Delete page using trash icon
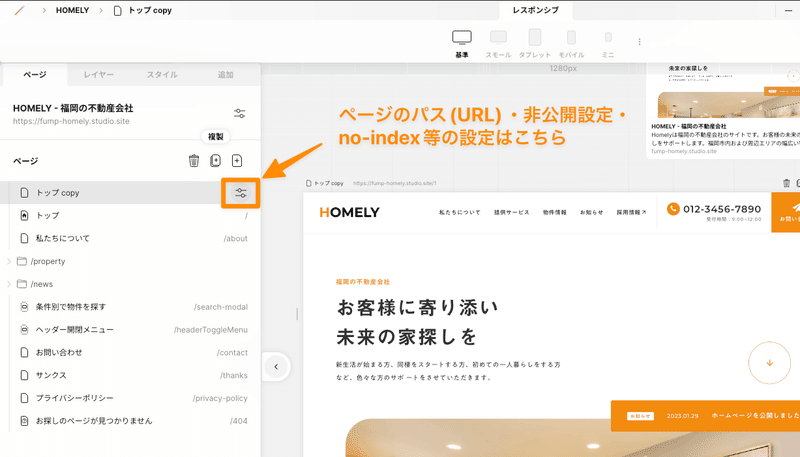The image size is (800, 457). coord(194,161)
